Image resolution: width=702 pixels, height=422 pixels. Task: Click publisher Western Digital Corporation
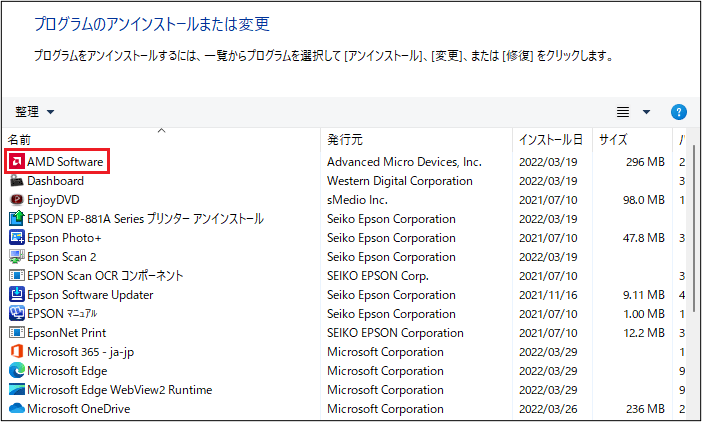click(400, 181)
